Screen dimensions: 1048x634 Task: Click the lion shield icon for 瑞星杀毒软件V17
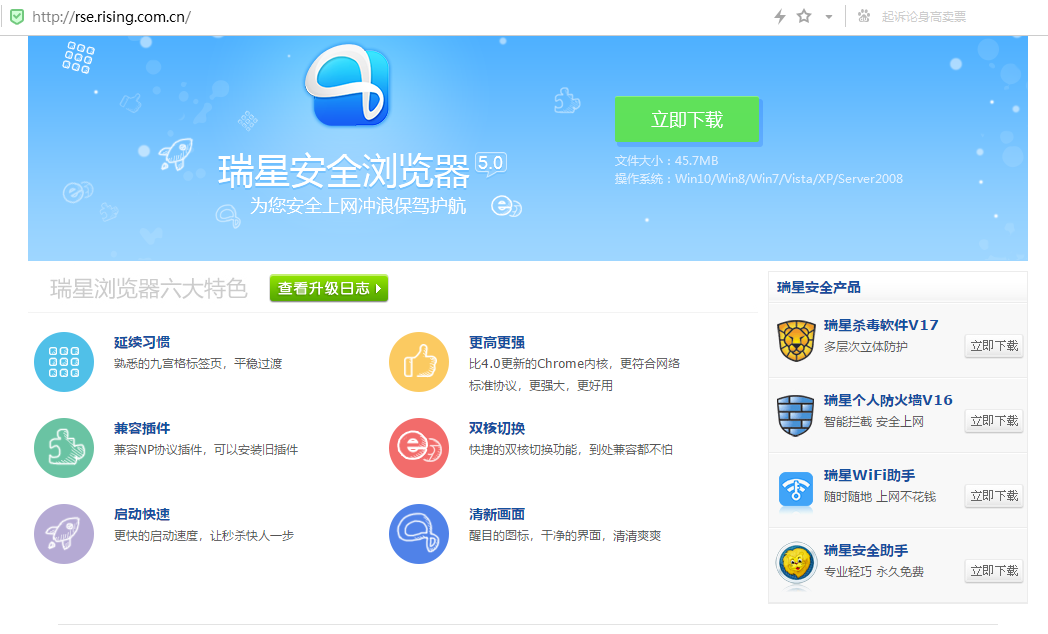point(796,341)
